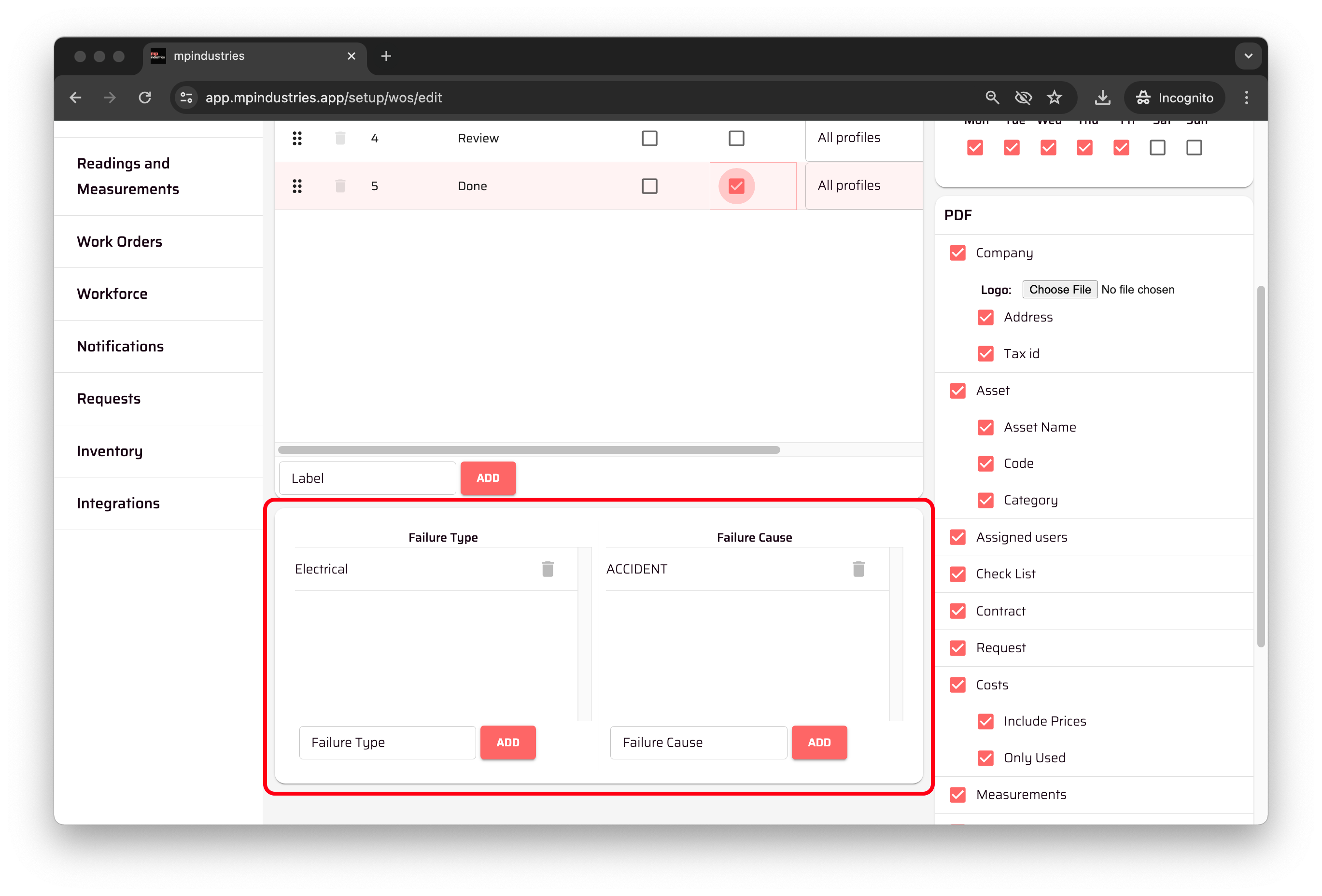Click trash icon on Review row

(x=340, y=138)
